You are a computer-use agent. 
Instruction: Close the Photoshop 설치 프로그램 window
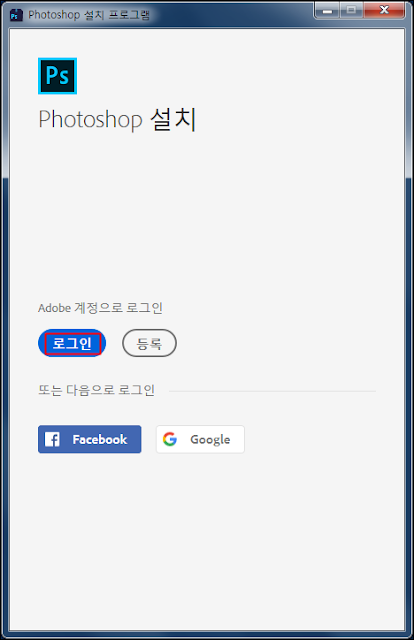[384, 11]
